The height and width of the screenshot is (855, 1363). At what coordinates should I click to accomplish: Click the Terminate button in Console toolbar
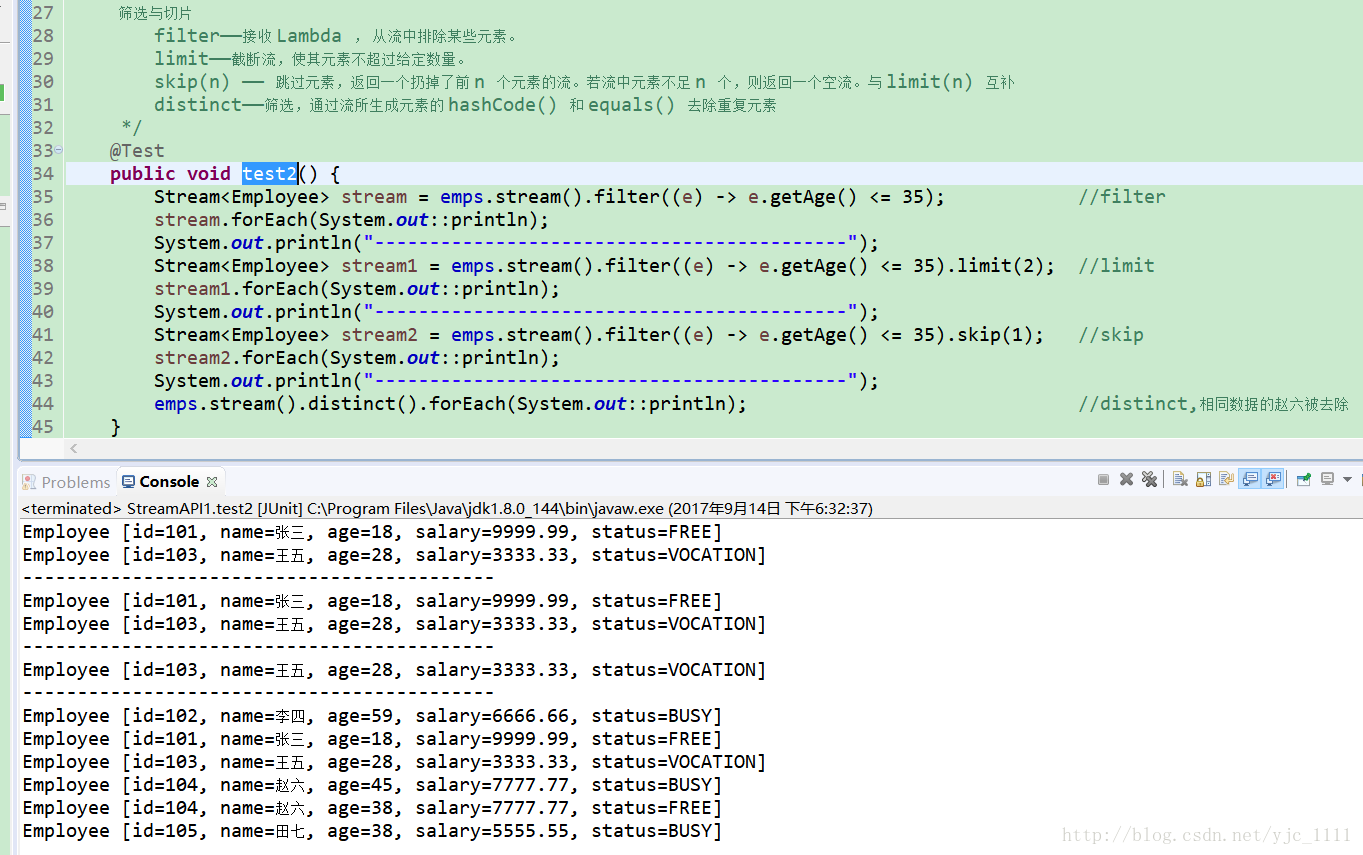pyautogui.click(x=1103, y=480)
